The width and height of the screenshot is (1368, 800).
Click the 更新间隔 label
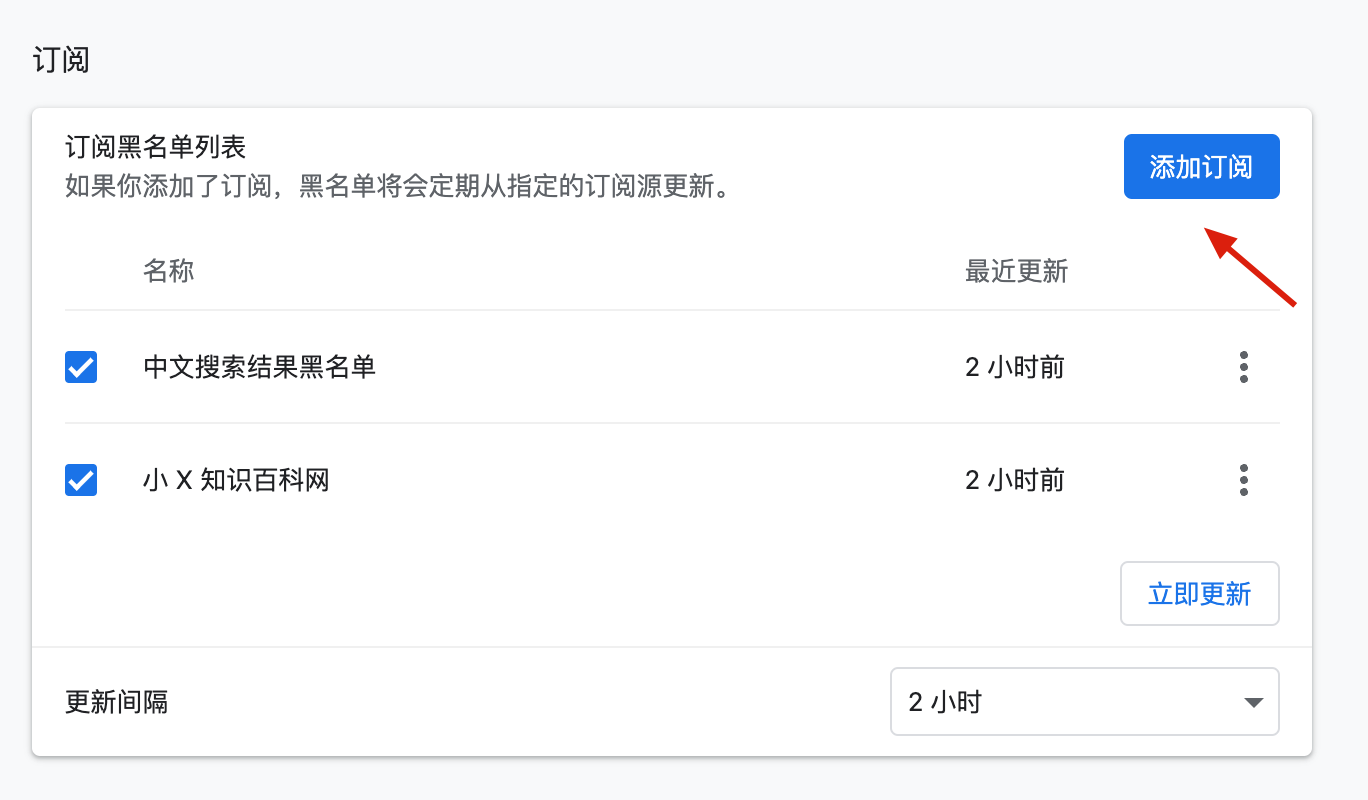(x=116, y=702)
